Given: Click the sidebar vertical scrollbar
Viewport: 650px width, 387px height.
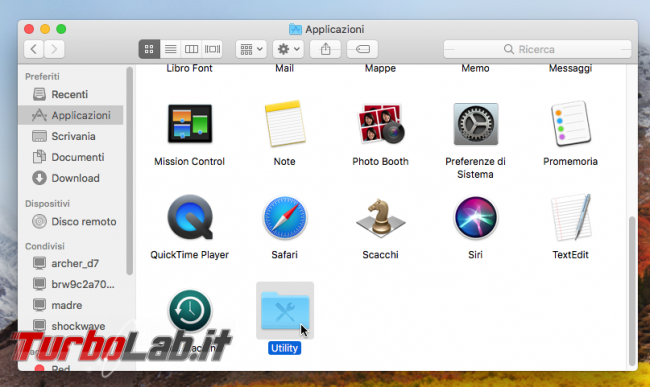Looking at the screenshot, I should pos(130,171).
